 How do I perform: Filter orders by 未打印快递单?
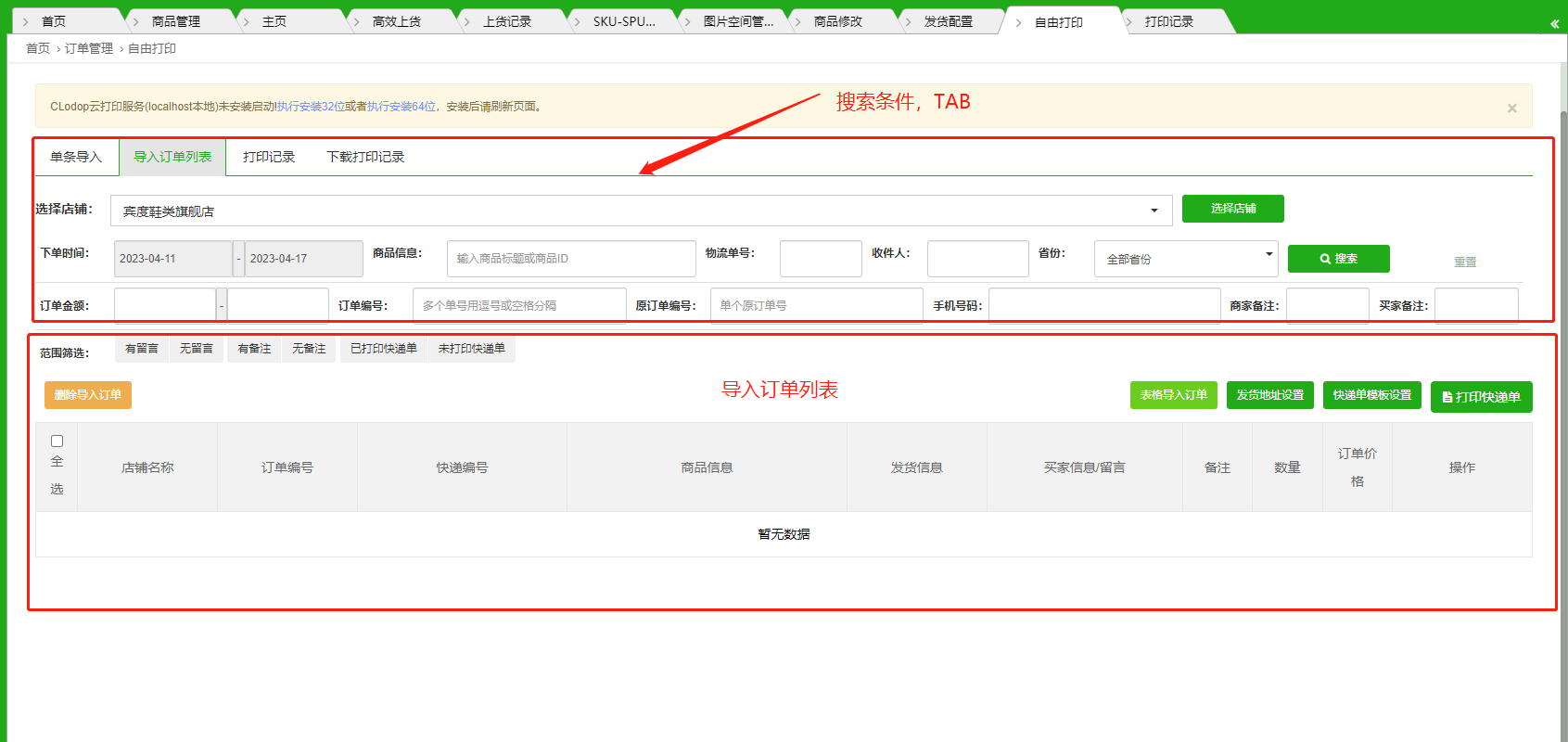click(471, 349)
